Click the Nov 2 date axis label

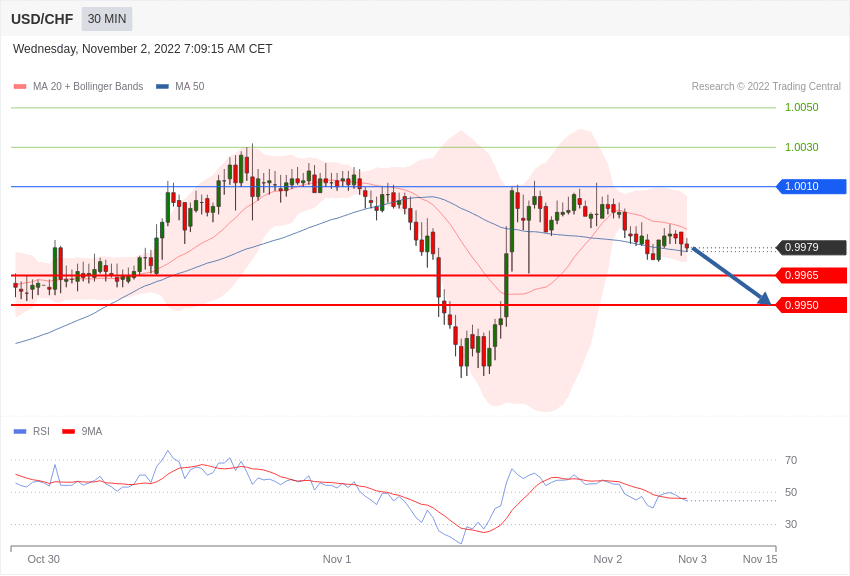click(608, 559)
